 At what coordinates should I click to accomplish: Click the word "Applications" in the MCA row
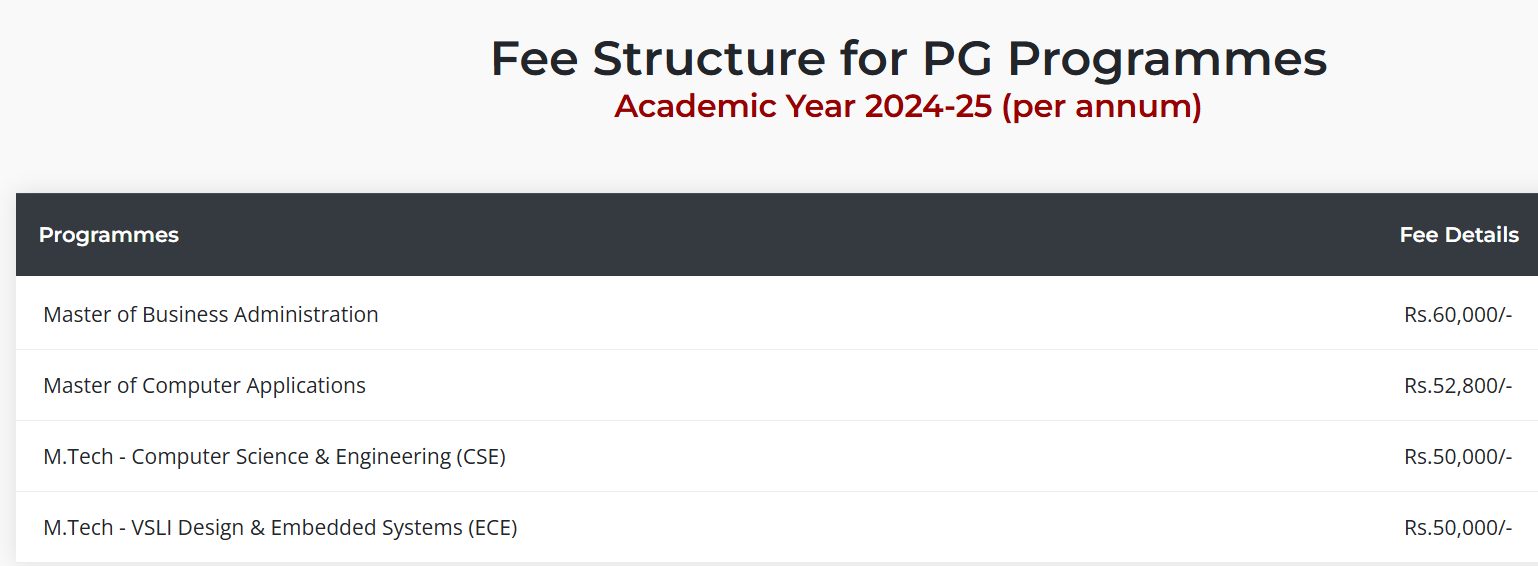tap(306, 386)
